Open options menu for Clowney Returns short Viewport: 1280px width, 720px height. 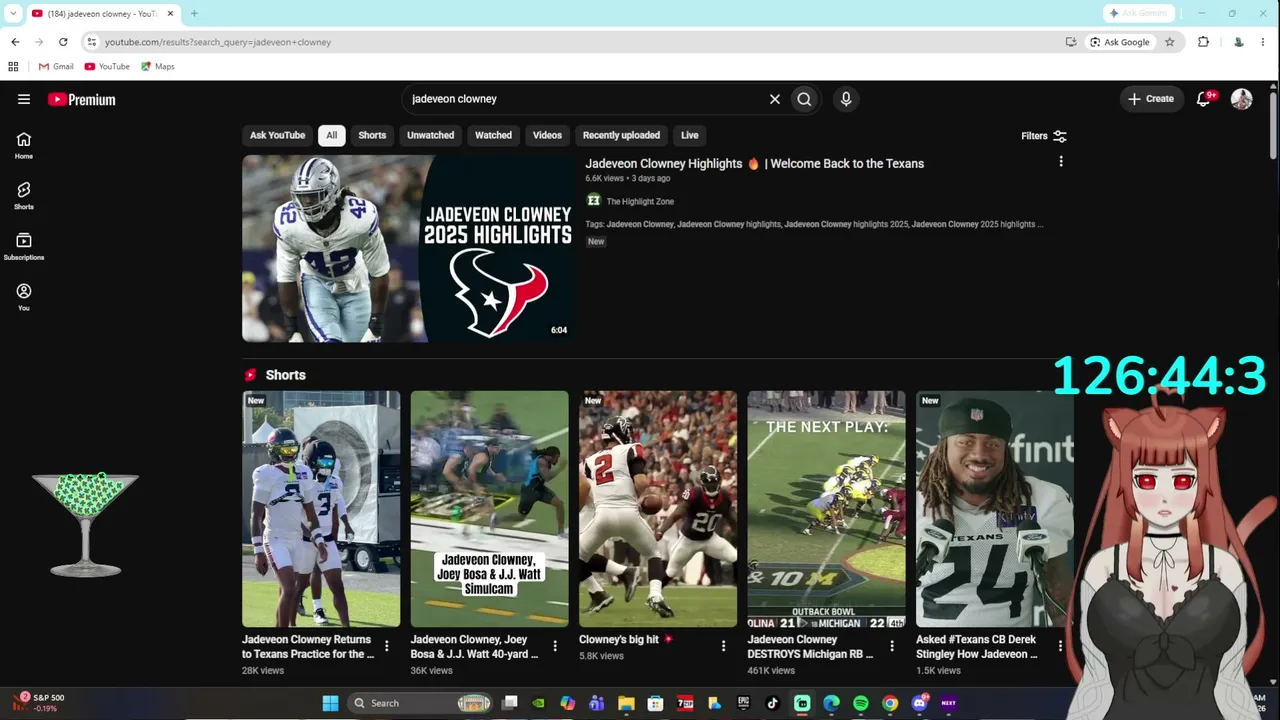386,646
